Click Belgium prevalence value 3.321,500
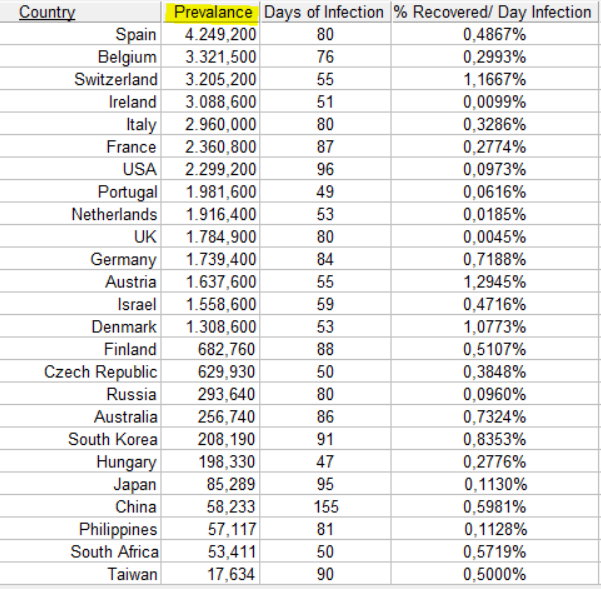 (221, 57)
